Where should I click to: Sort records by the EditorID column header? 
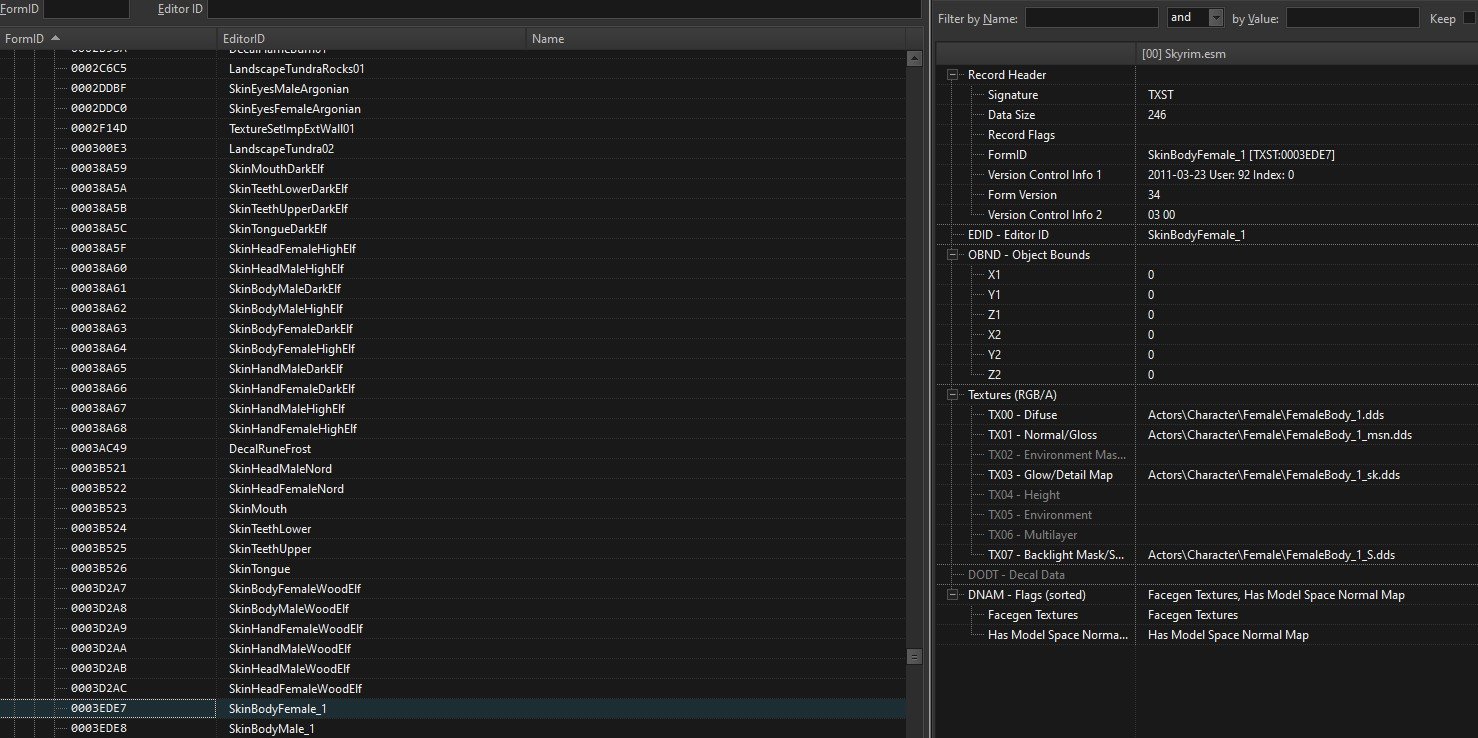coord(370,39)
